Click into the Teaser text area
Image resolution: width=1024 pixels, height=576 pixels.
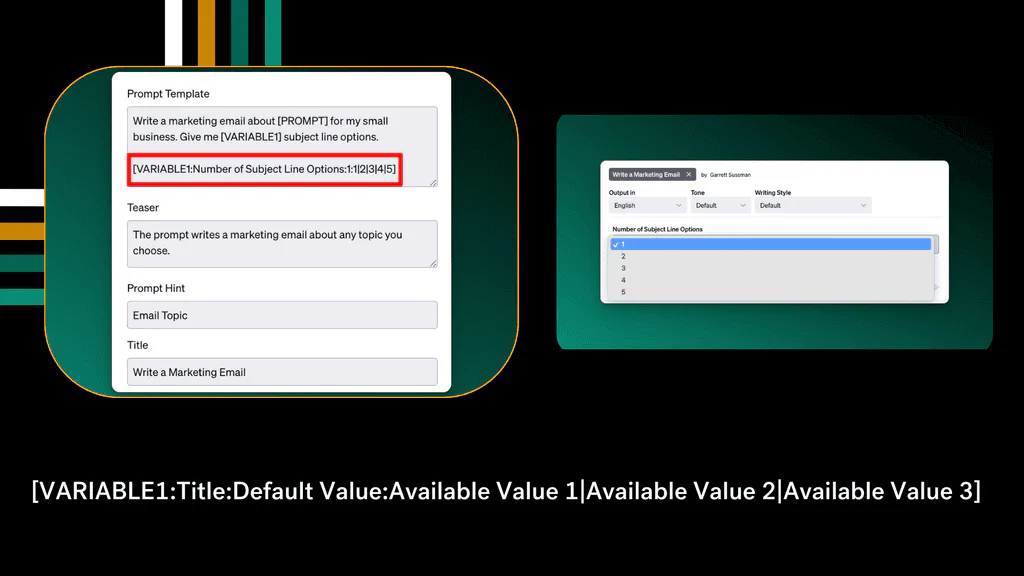tap(282, 244)
